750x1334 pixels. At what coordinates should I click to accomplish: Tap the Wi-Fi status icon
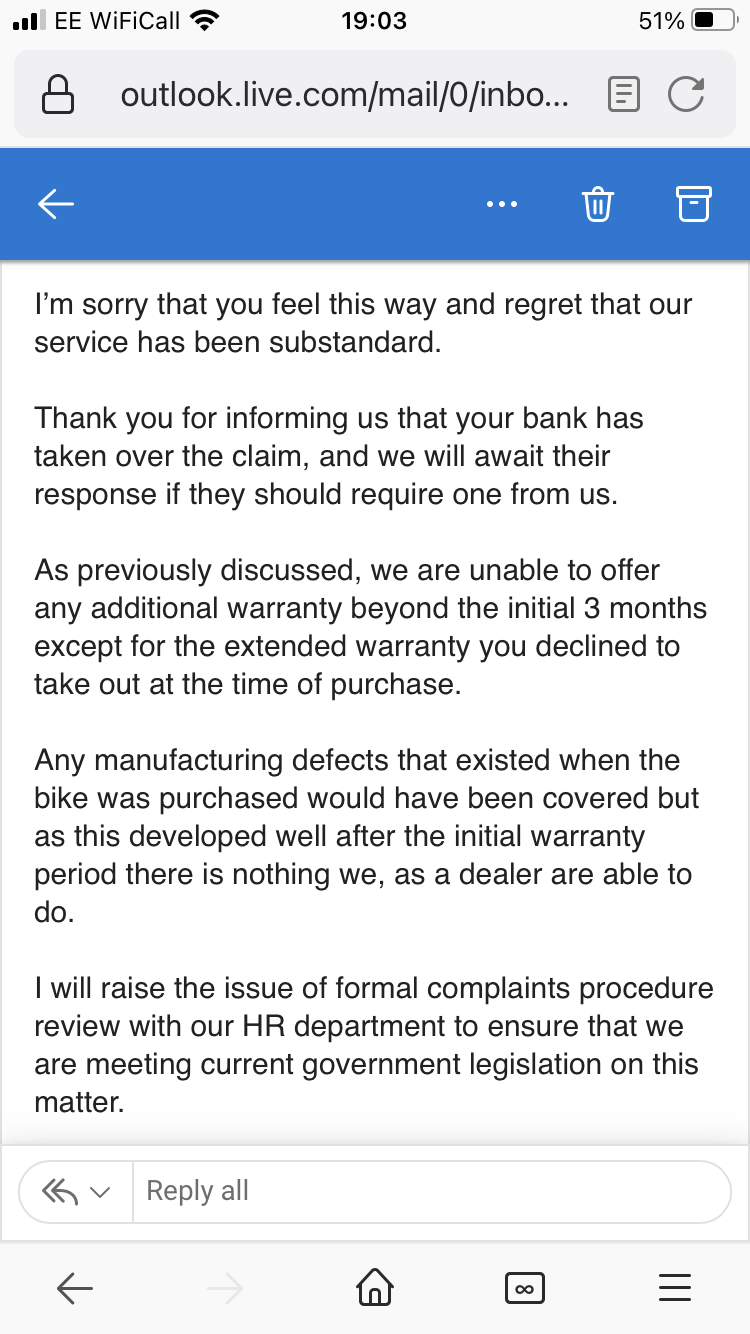click(205, 20)
